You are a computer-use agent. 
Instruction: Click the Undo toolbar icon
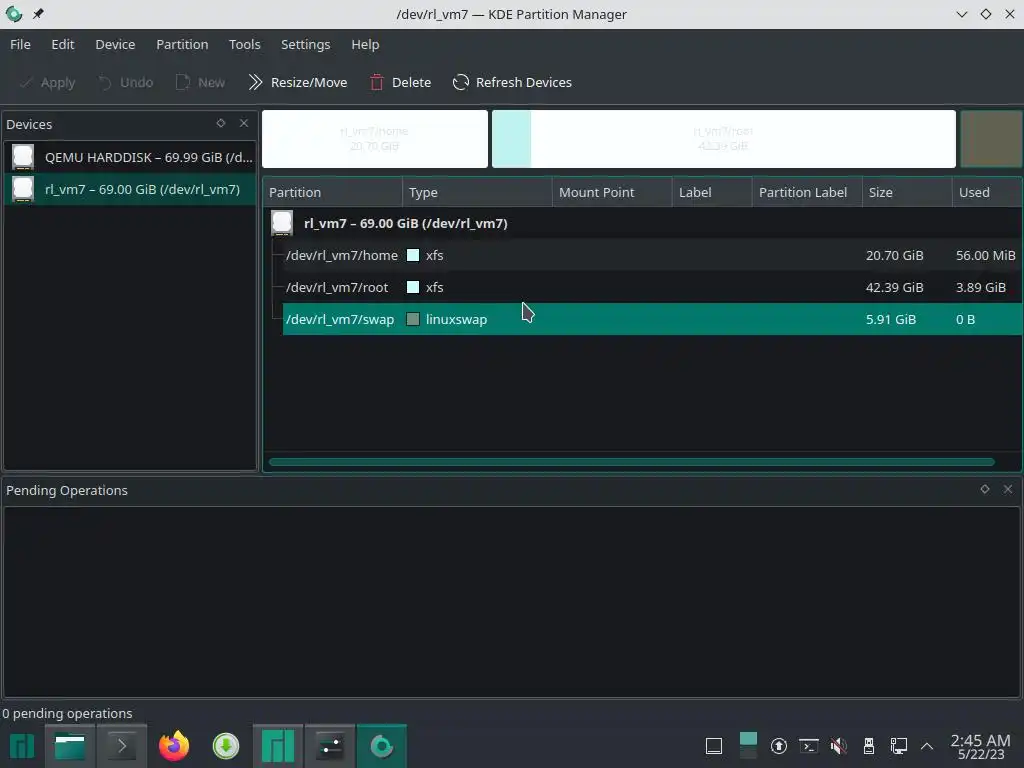104,82
